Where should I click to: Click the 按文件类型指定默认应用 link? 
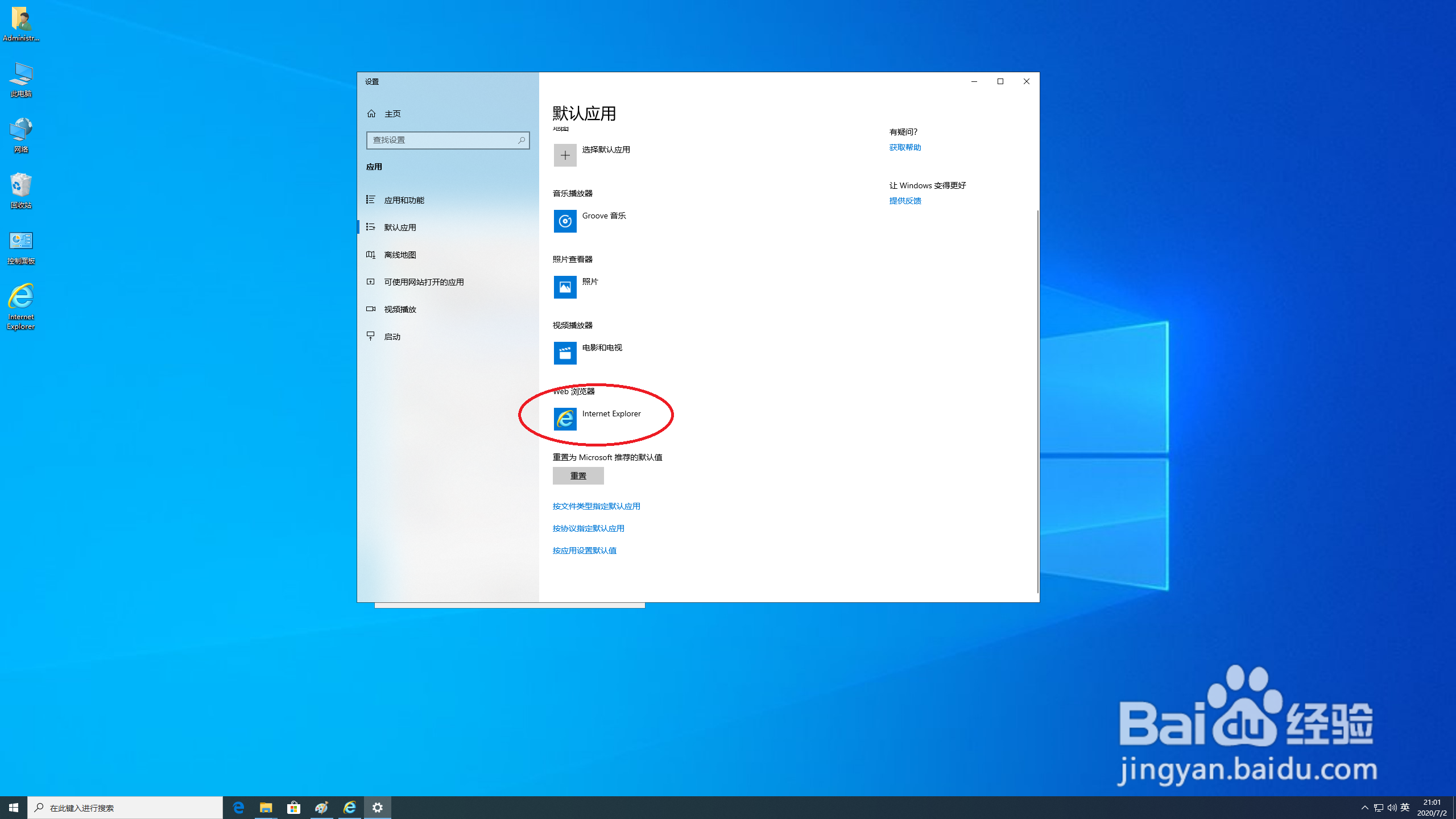[x=595, y=506]
